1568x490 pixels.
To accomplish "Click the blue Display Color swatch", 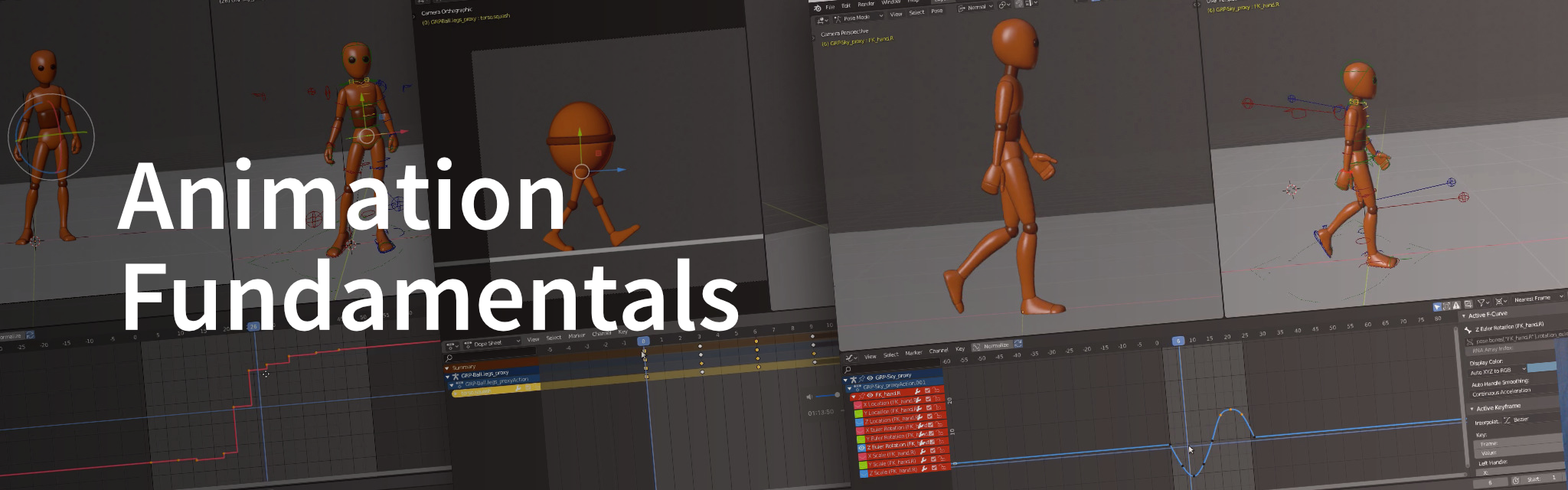I will click(1543, 367).
